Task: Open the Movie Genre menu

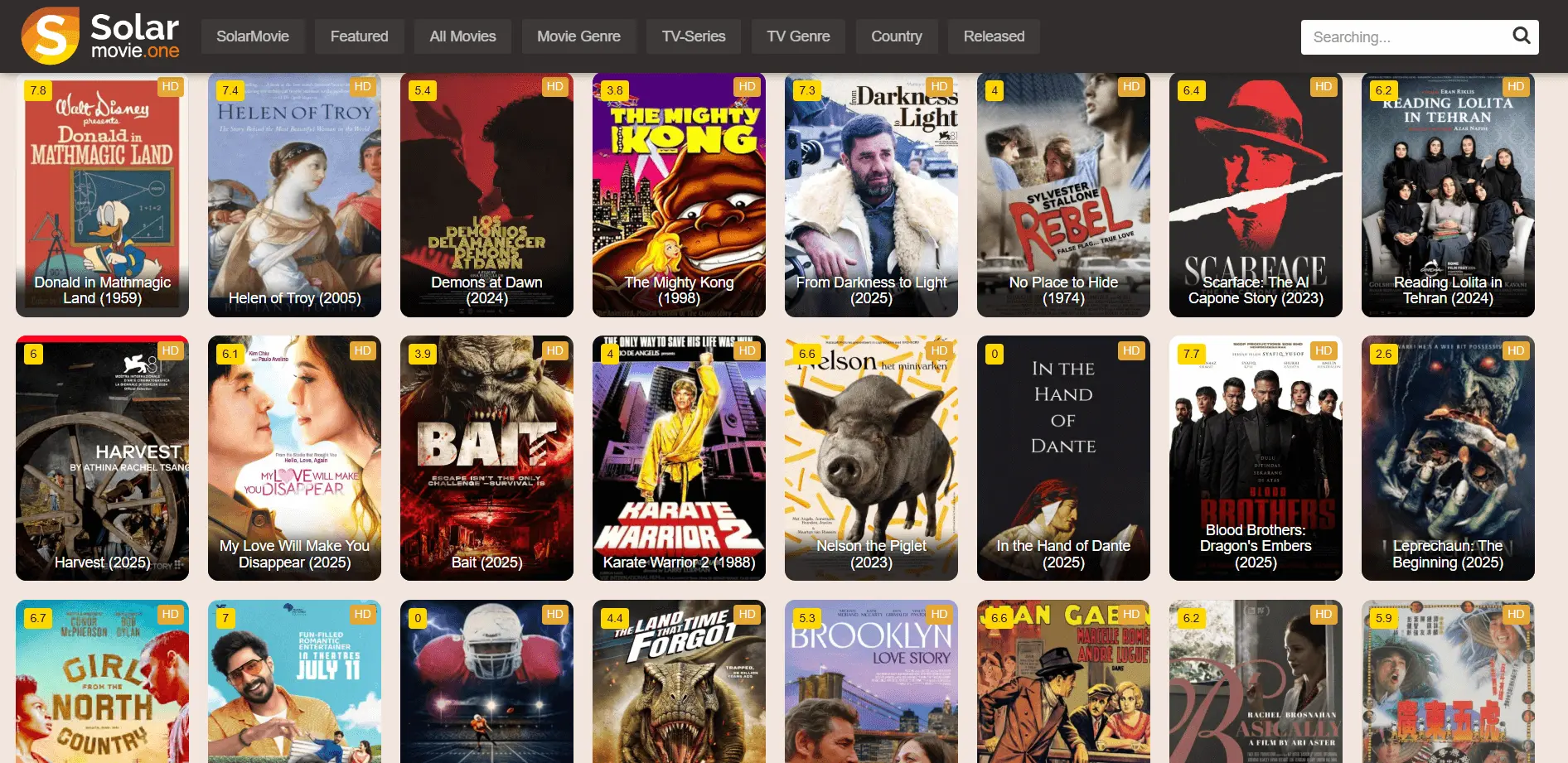Action: (x=578, y=36)
